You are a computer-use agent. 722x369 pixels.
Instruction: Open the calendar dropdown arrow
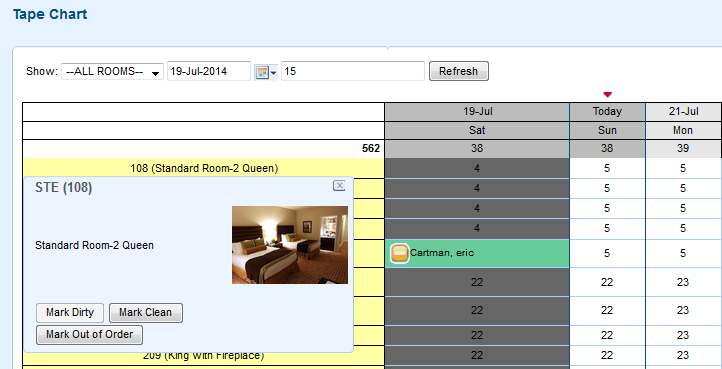(274, 73)
